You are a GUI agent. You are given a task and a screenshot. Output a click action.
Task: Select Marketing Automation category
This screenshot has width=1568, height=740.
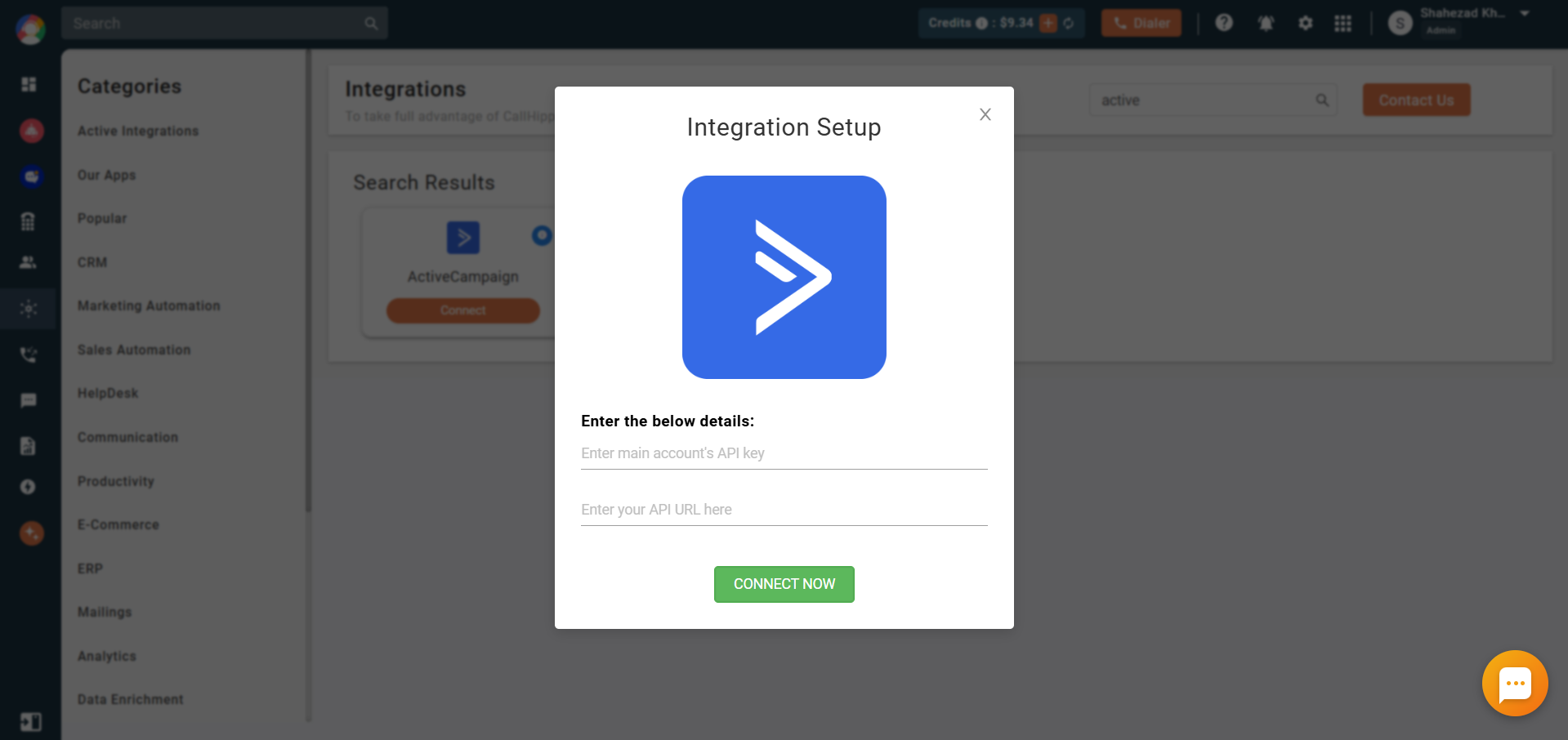149,305
